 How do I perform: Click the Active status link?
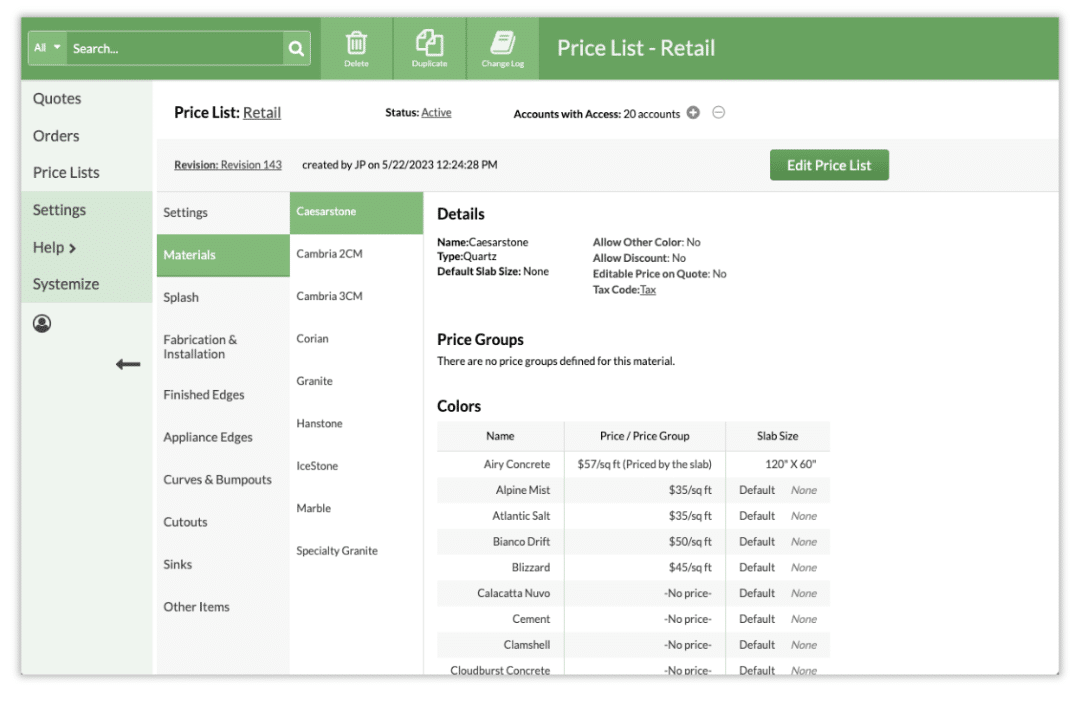[436, 113]
